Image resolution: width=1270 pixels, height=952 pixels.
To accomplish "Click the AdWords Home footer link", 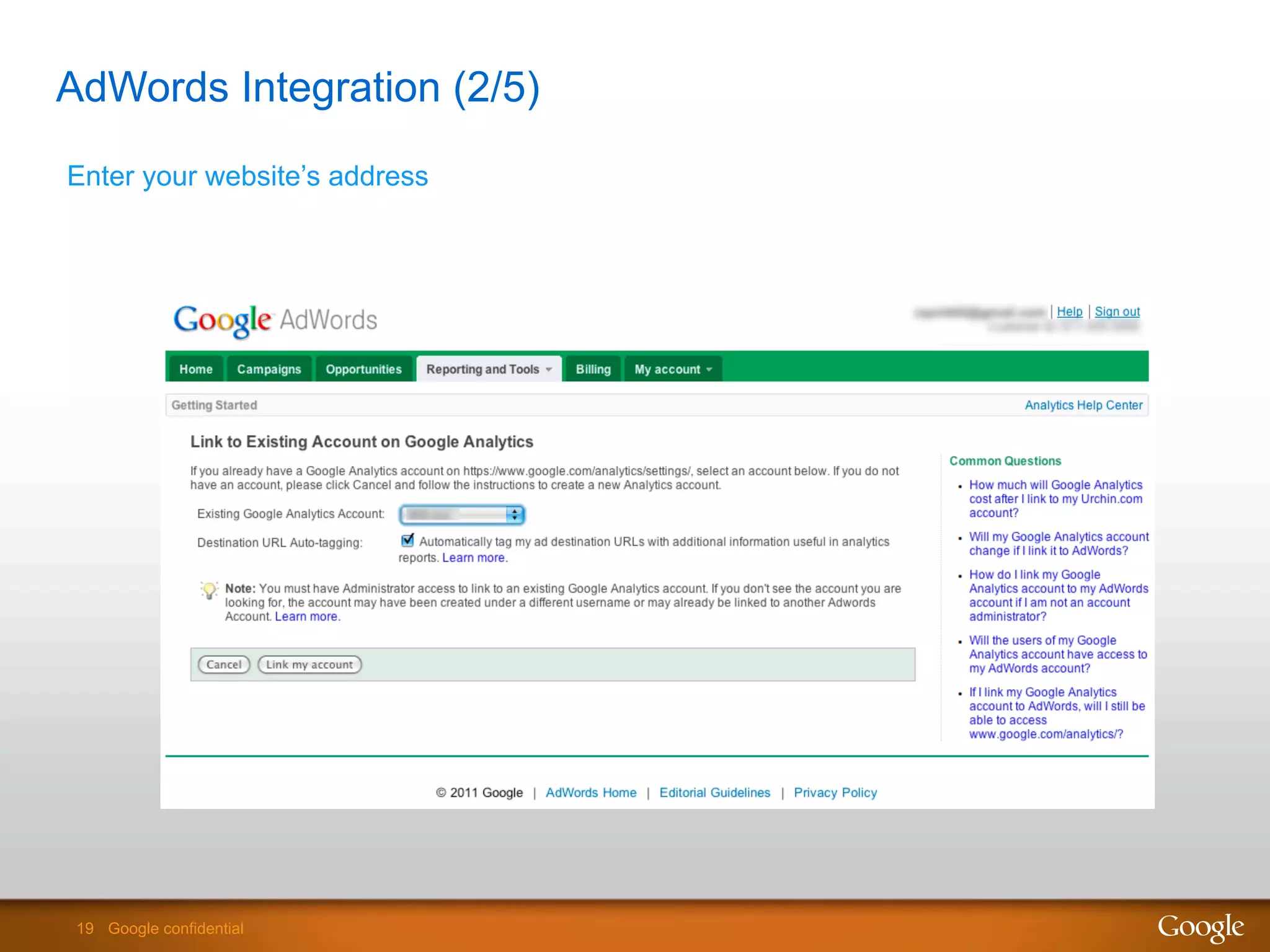I will (591, 793).
